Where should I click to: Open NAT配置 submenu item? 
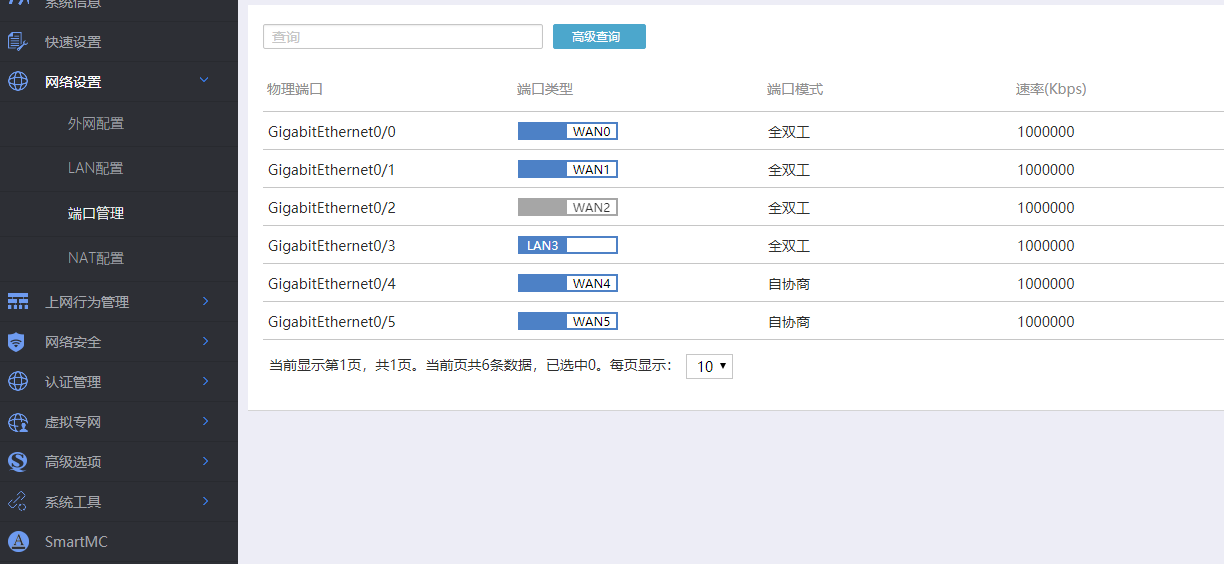pyautogui.click(x=119, y=258)
